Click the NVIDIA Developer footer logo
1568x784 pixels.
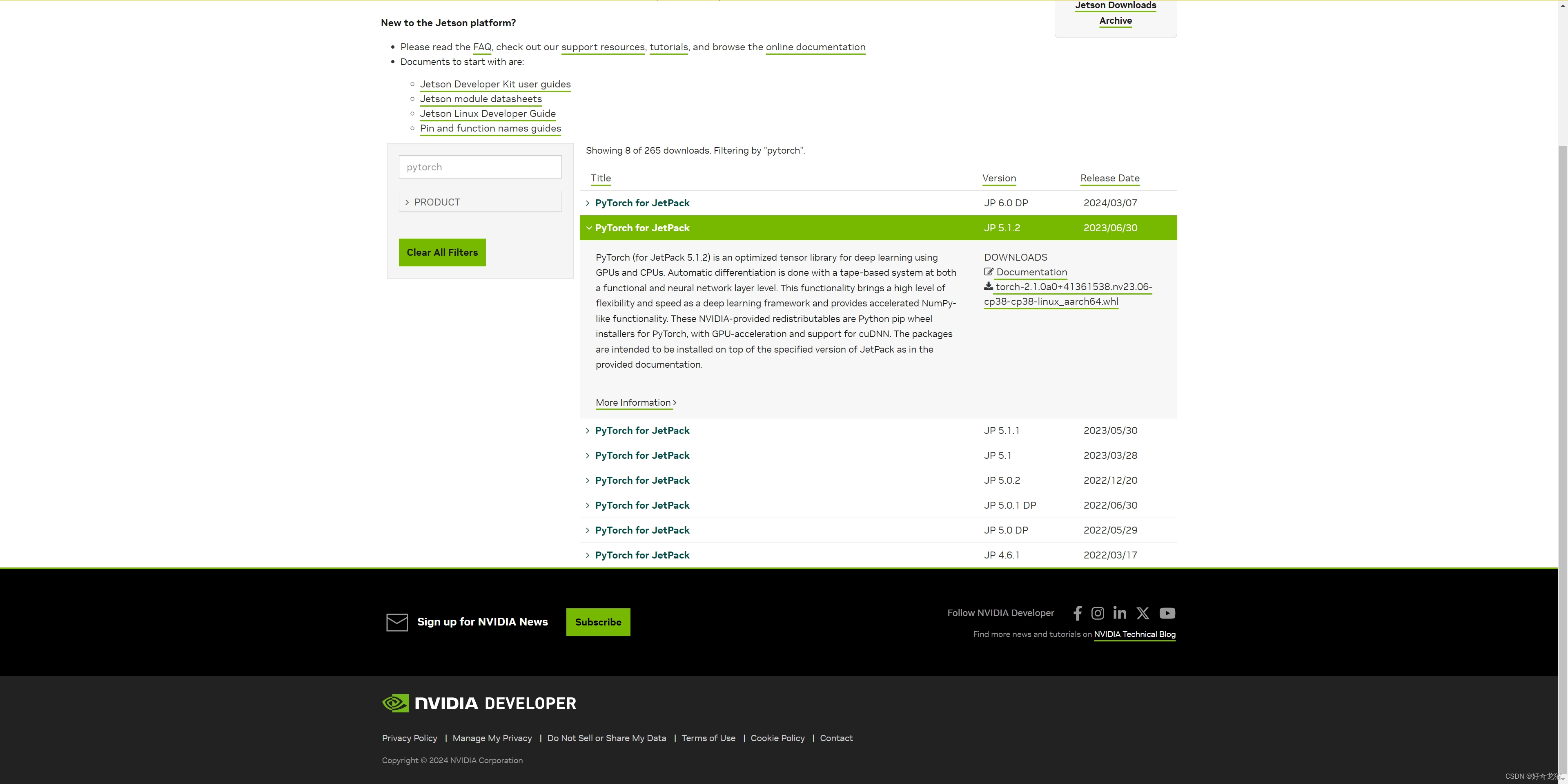(x=479, y=703)
